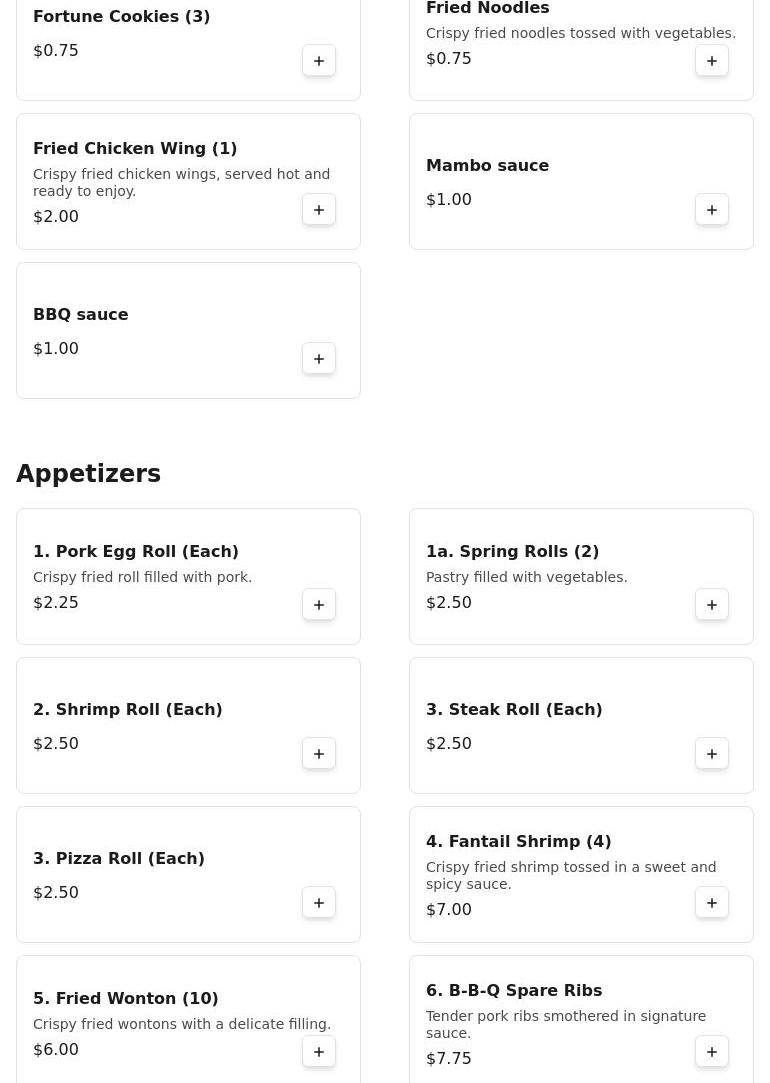
Task: Click plus button for Mambo sauce
Action: (712, 210)
